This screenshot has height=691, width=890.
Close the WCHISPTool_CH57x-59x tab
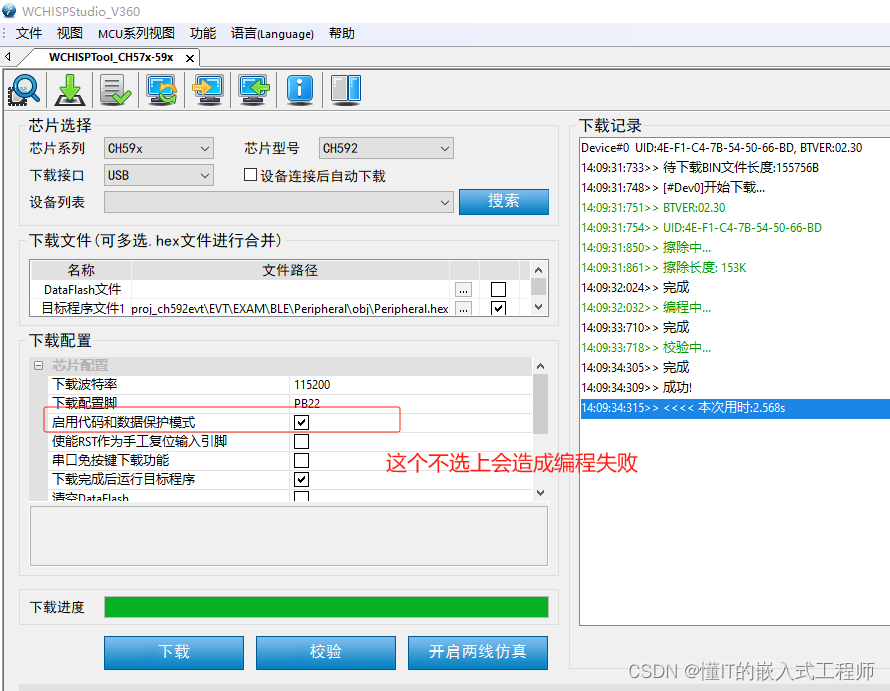tap(190, 58)
